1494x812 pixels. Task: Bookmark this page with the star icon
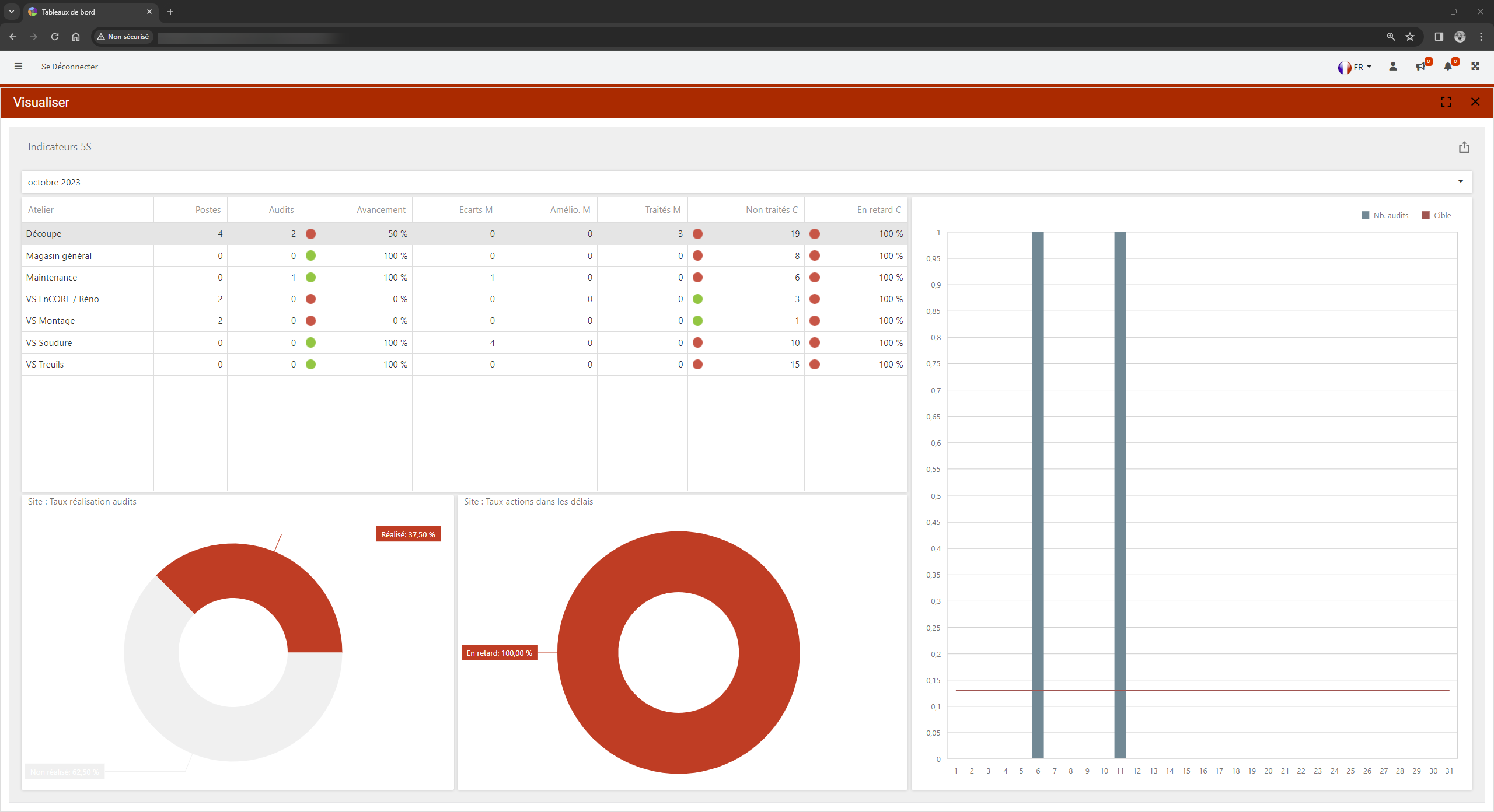coord(1410,37)
